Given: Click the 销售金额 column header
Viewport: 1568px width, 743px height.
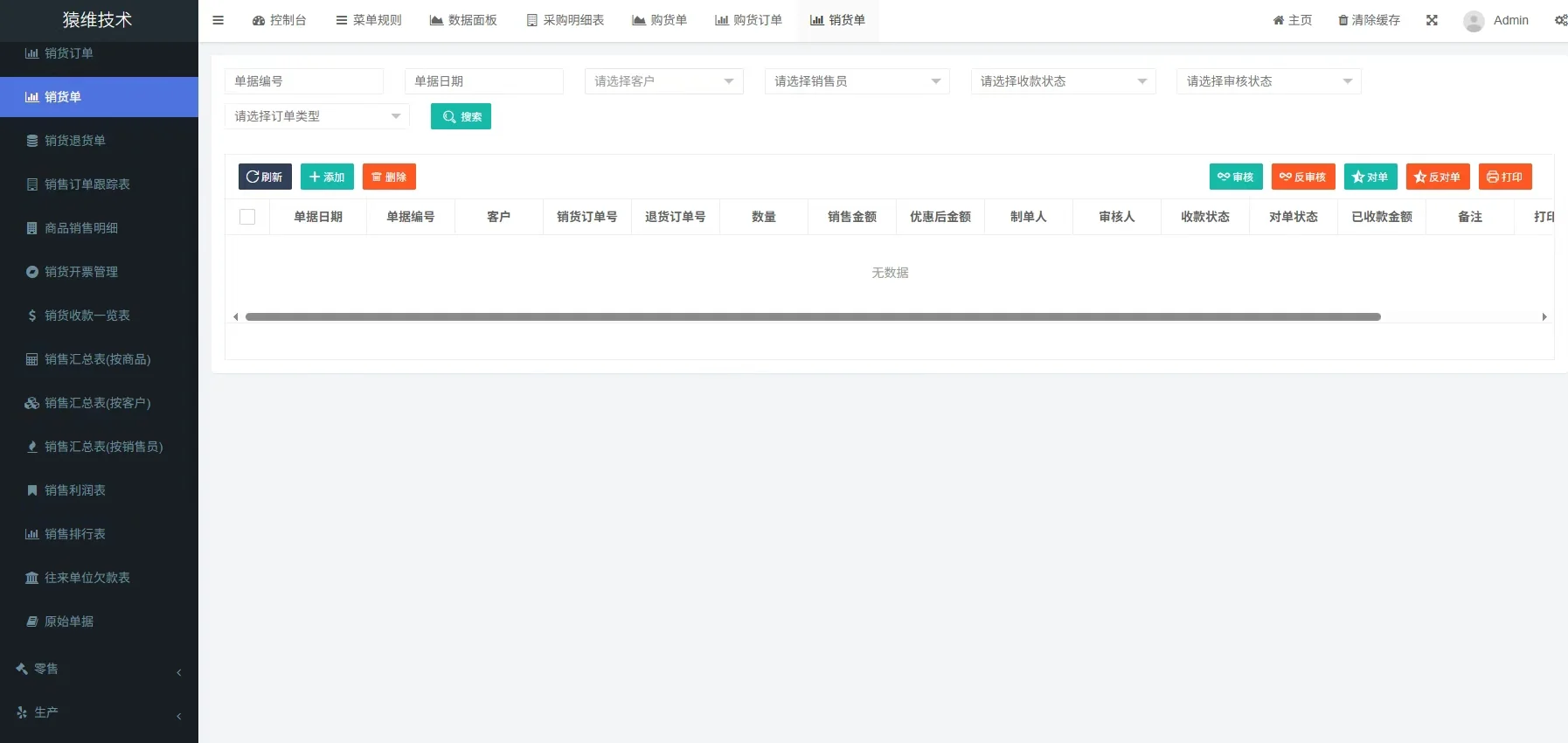Looking at the screenshot, I should 852,217.
